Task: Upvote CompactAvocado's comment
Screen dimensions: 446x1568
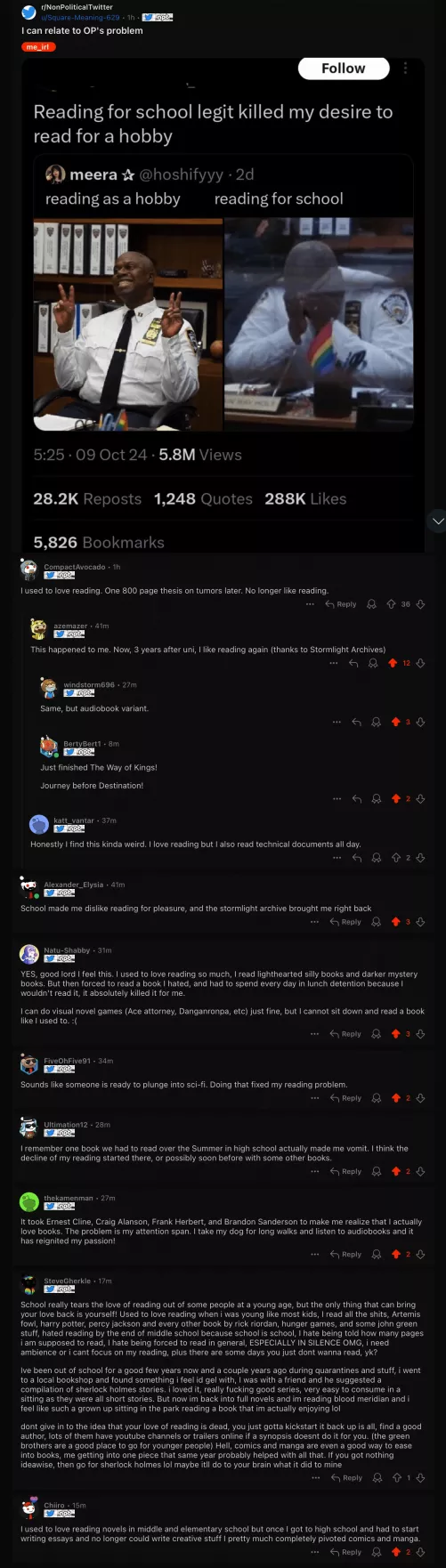Action: click(391, 604)
